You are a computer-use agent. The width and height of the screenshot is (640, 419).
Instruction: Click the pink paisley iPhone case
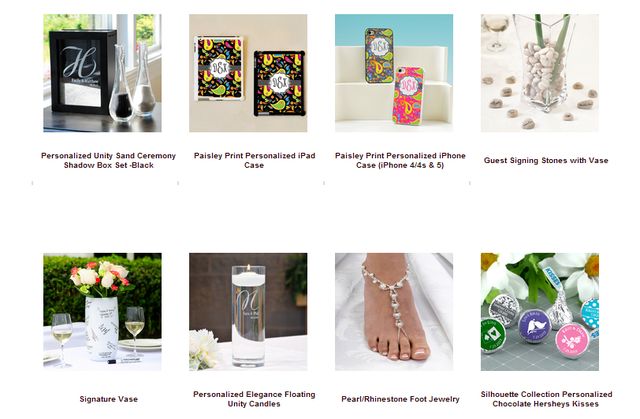[408, 95]
